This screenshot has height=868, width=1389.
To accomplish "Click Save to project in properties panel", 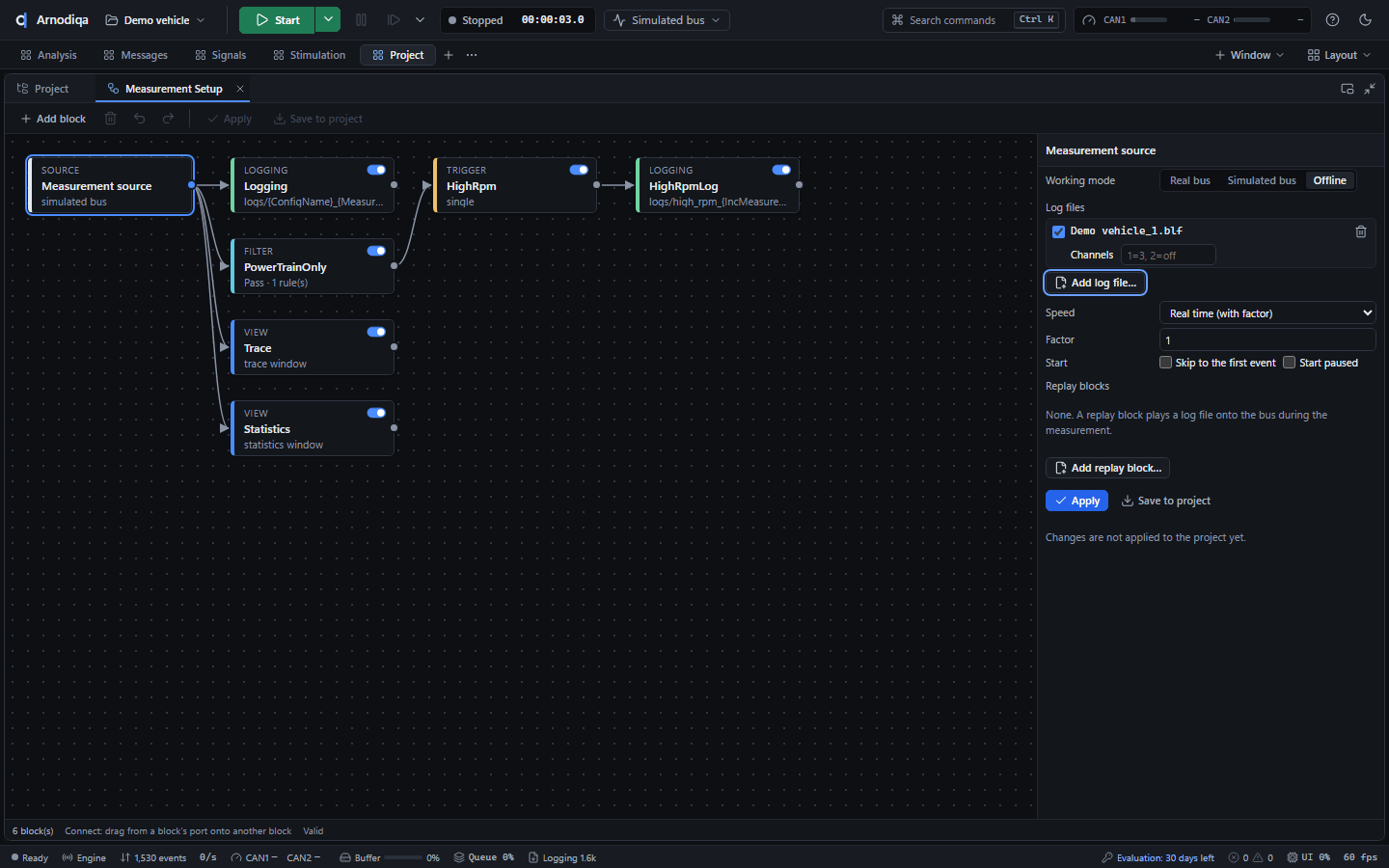I will pyautogui.click(x=1165, y=501).
